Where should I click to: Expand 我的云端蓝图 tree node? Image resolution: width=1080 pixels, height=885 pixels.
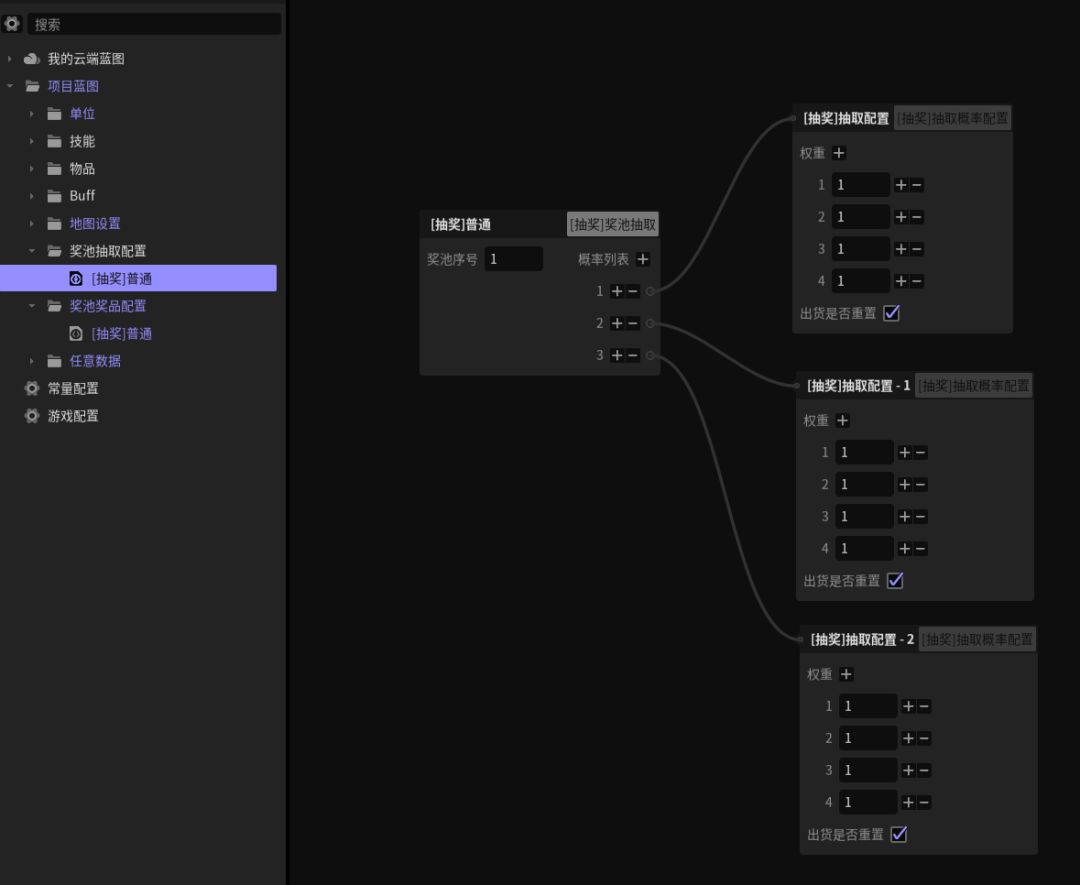click(x=10, y=59)
